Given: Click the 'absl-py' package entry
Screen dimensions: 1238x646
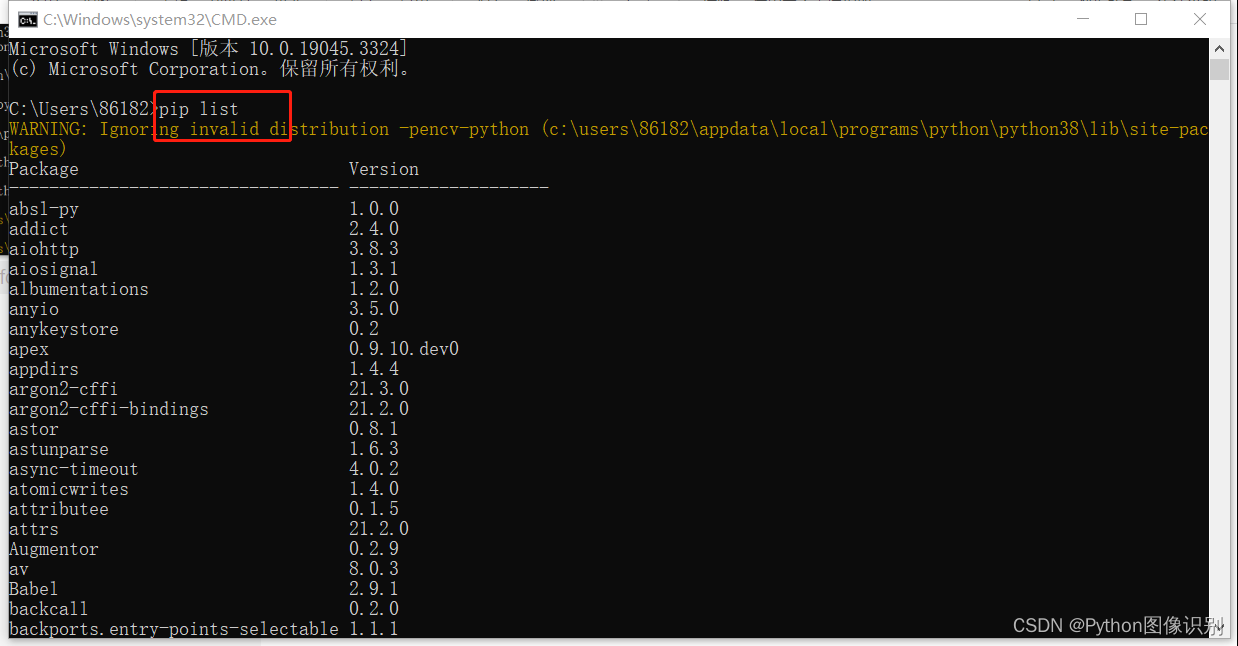Looking at the screenshot, I should 44,208.
